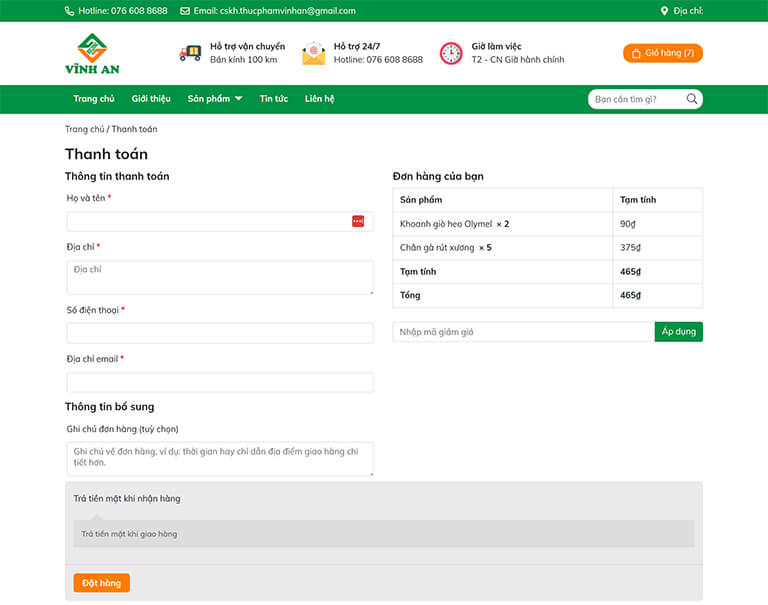Click the Địa chỉ: text in top bar
This screenshot has height=605, width=768.
tap(688, 11)
